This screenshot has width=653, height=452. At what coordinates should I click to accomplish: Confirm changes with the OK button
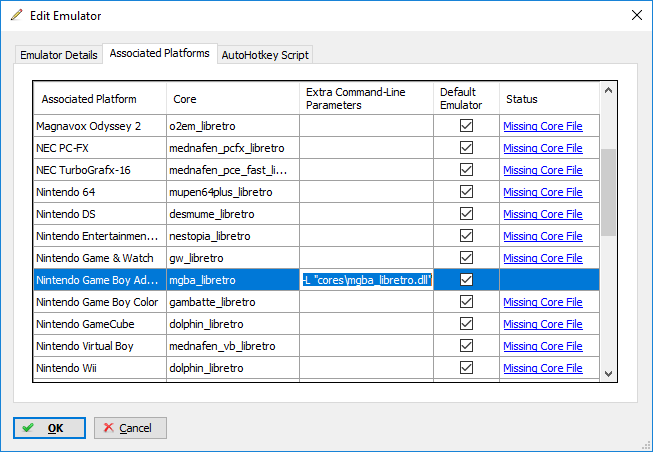point(49,428)
